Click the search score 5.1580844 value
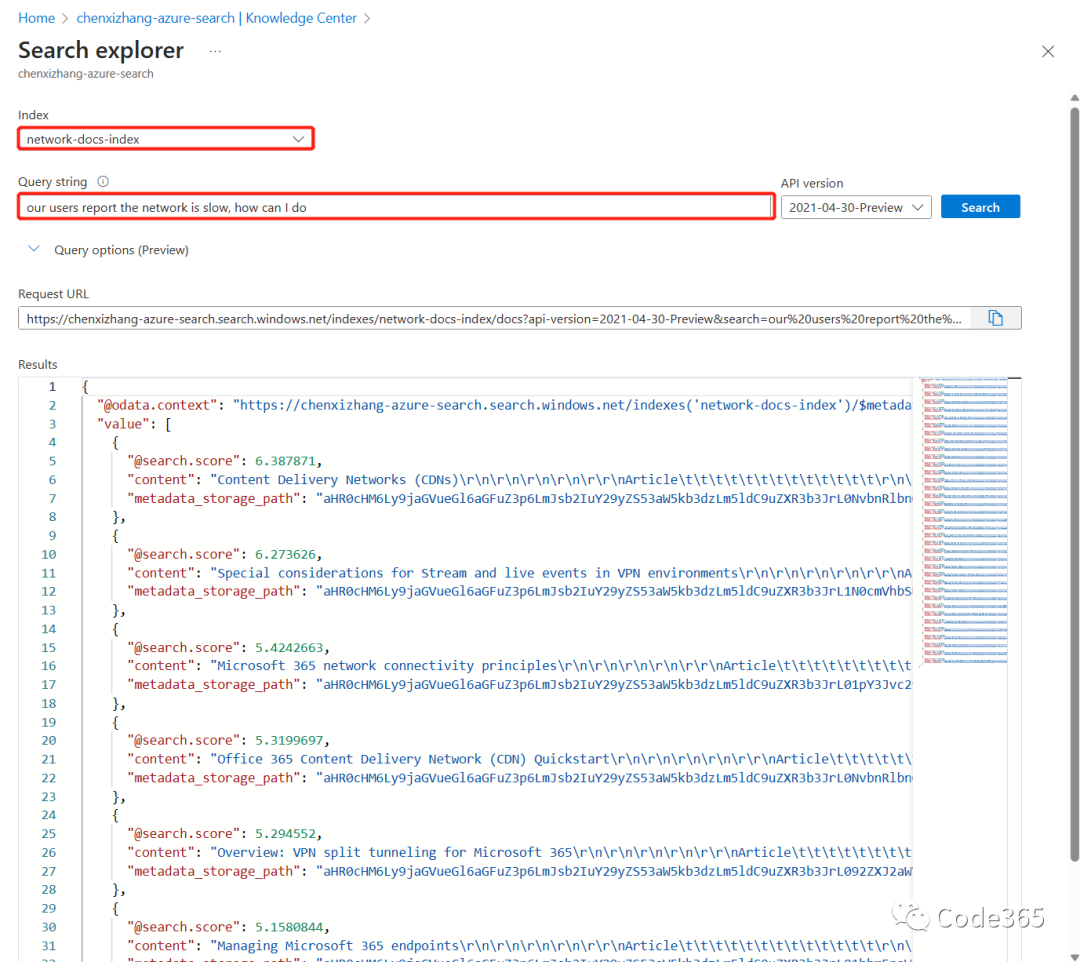Screen dimensions: 1080x962 point(289,927)
